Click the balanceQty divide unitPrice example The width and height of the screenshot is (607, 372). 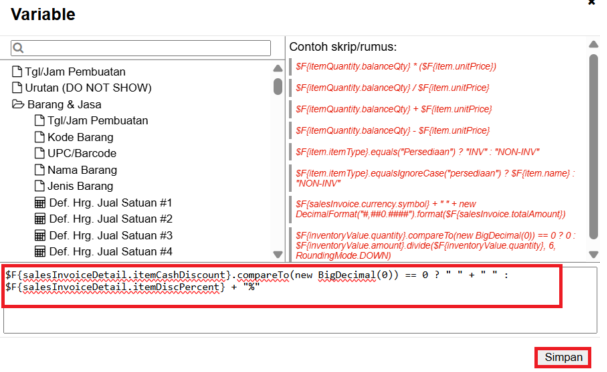click(x=392, y=88)
